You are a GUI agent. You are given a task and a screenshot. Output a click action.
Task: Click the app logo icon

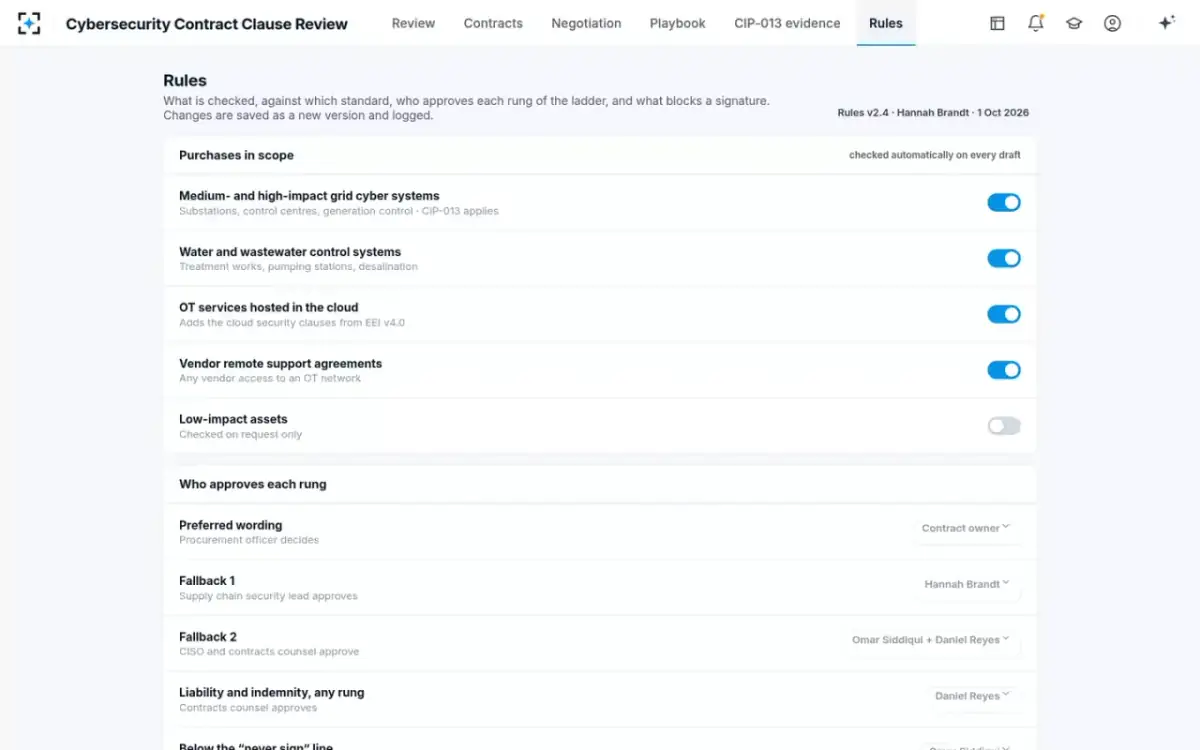[x=29, y=23]
